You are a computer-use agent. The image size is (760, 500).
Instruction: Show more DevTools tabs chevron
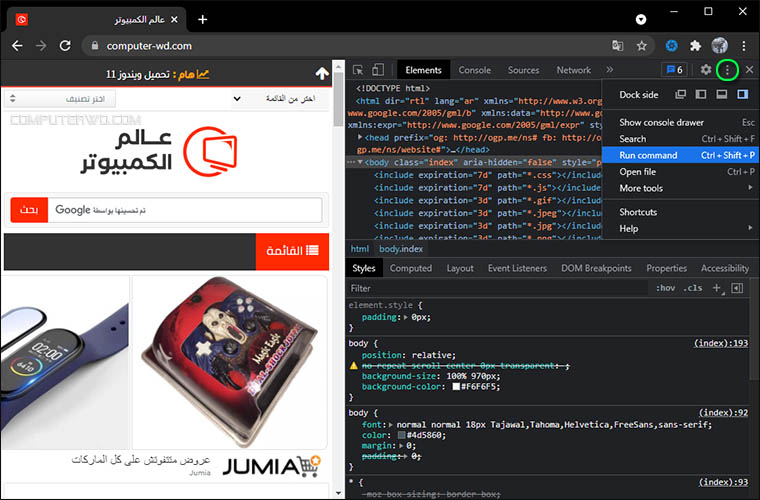point(610,70)
